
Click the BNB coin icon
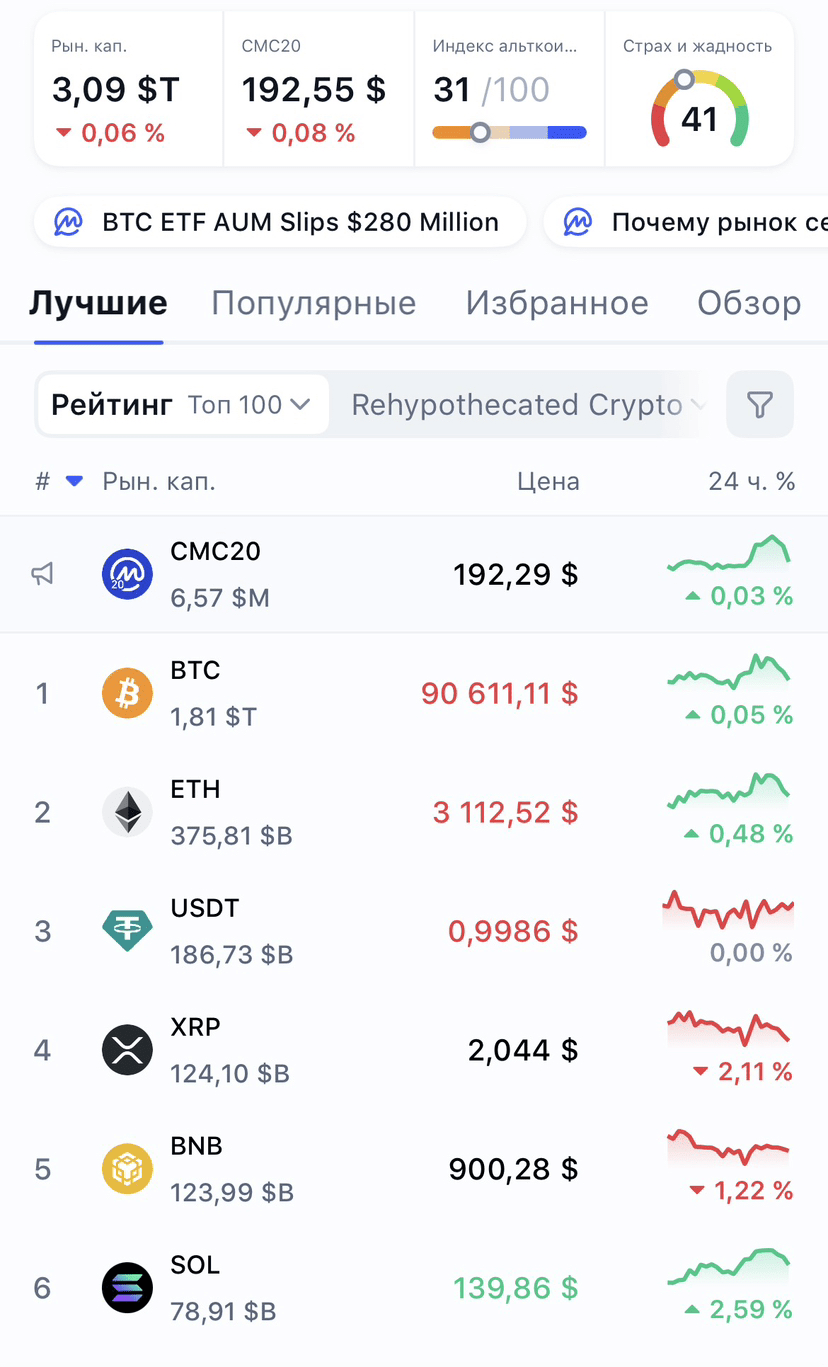[127, 1169]
